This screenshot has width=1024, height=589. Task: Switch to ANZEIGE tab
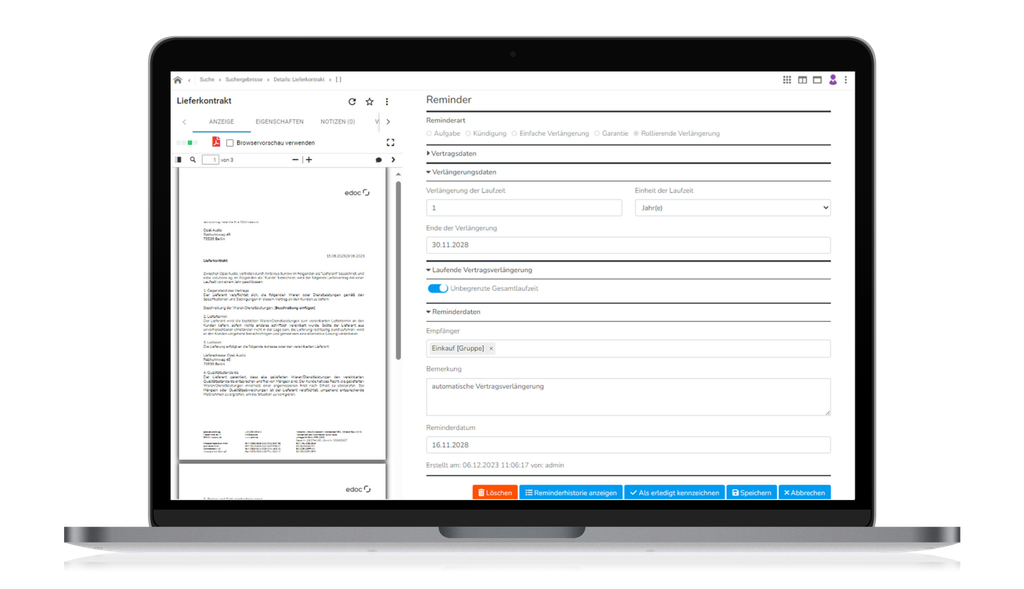[221, 122]
